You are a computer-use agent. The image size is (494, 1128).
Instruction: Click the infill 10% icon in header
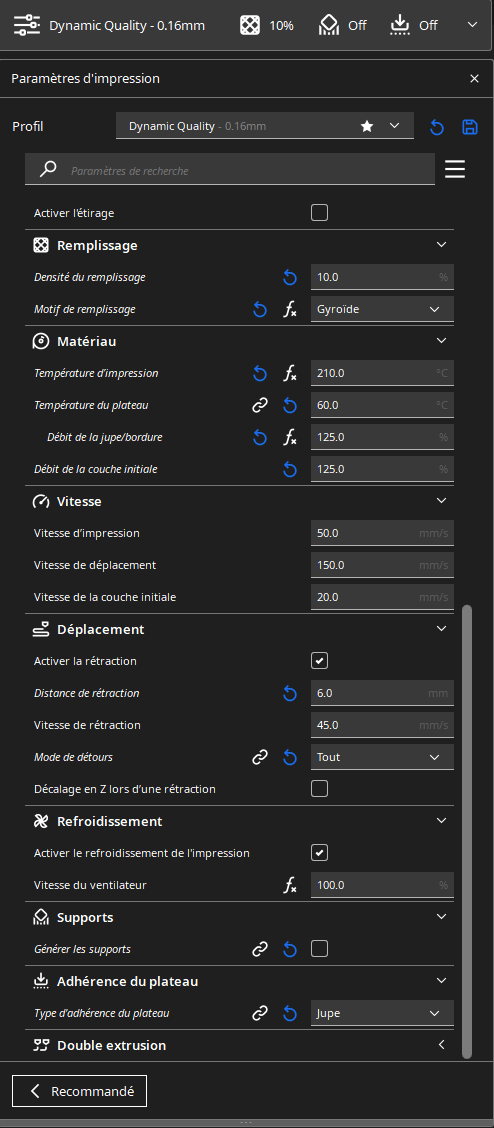tap(250, 25)
